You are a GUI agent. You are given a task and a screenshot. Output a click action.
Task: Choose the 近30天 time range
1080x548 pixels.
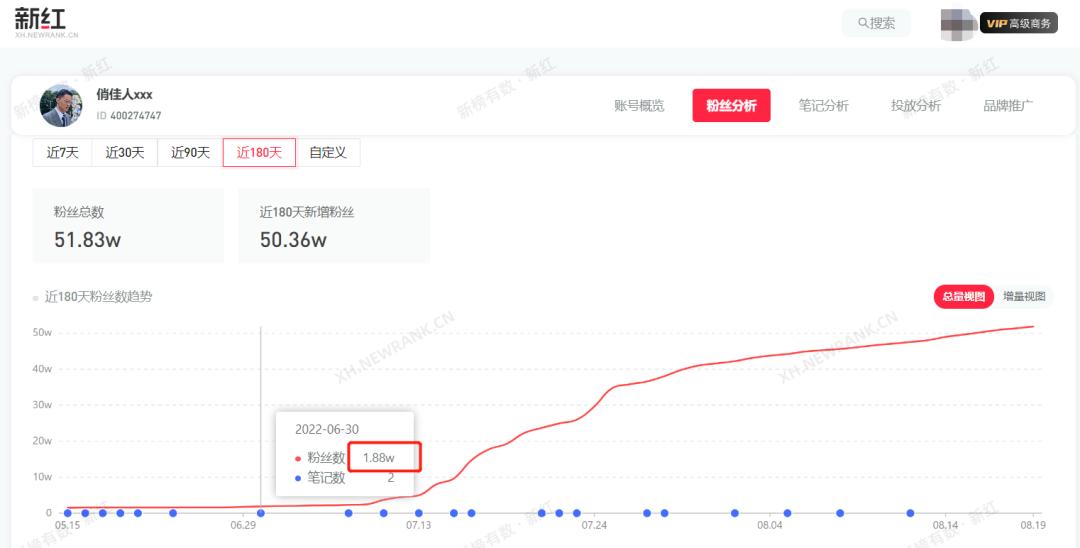(x=125, y=153)
